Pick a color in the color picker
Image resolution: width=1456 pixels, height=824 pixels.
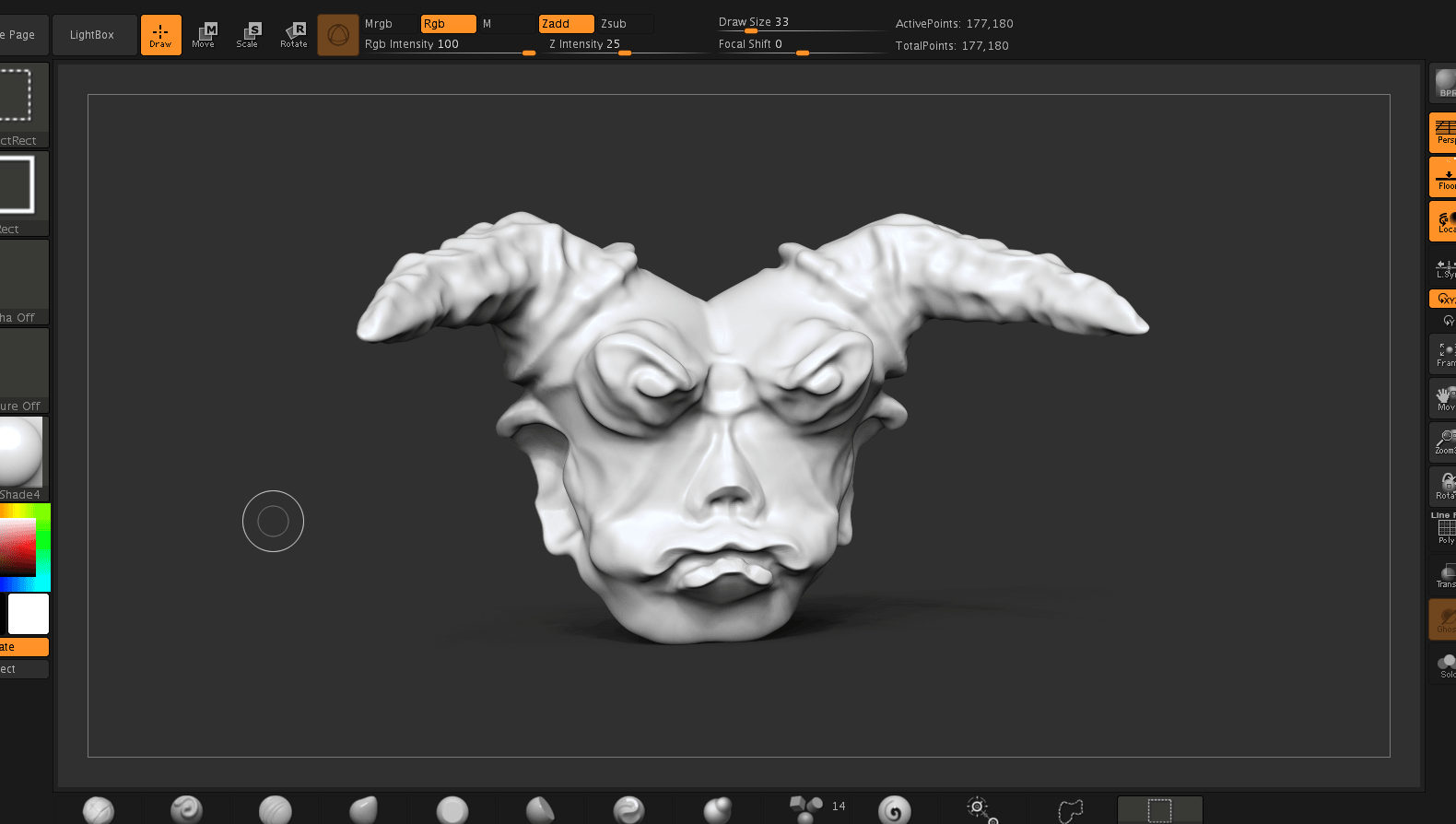click(25, 547)
